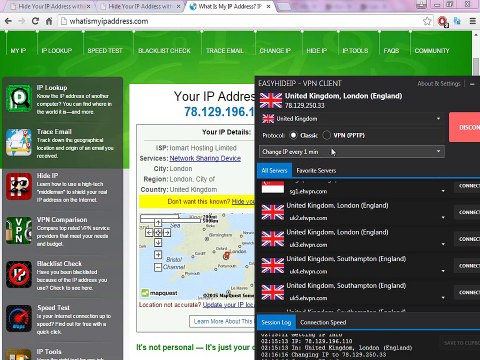
Task: Expand the sg1.ehvpn.com server arrow
Action: tap(443, 191)
